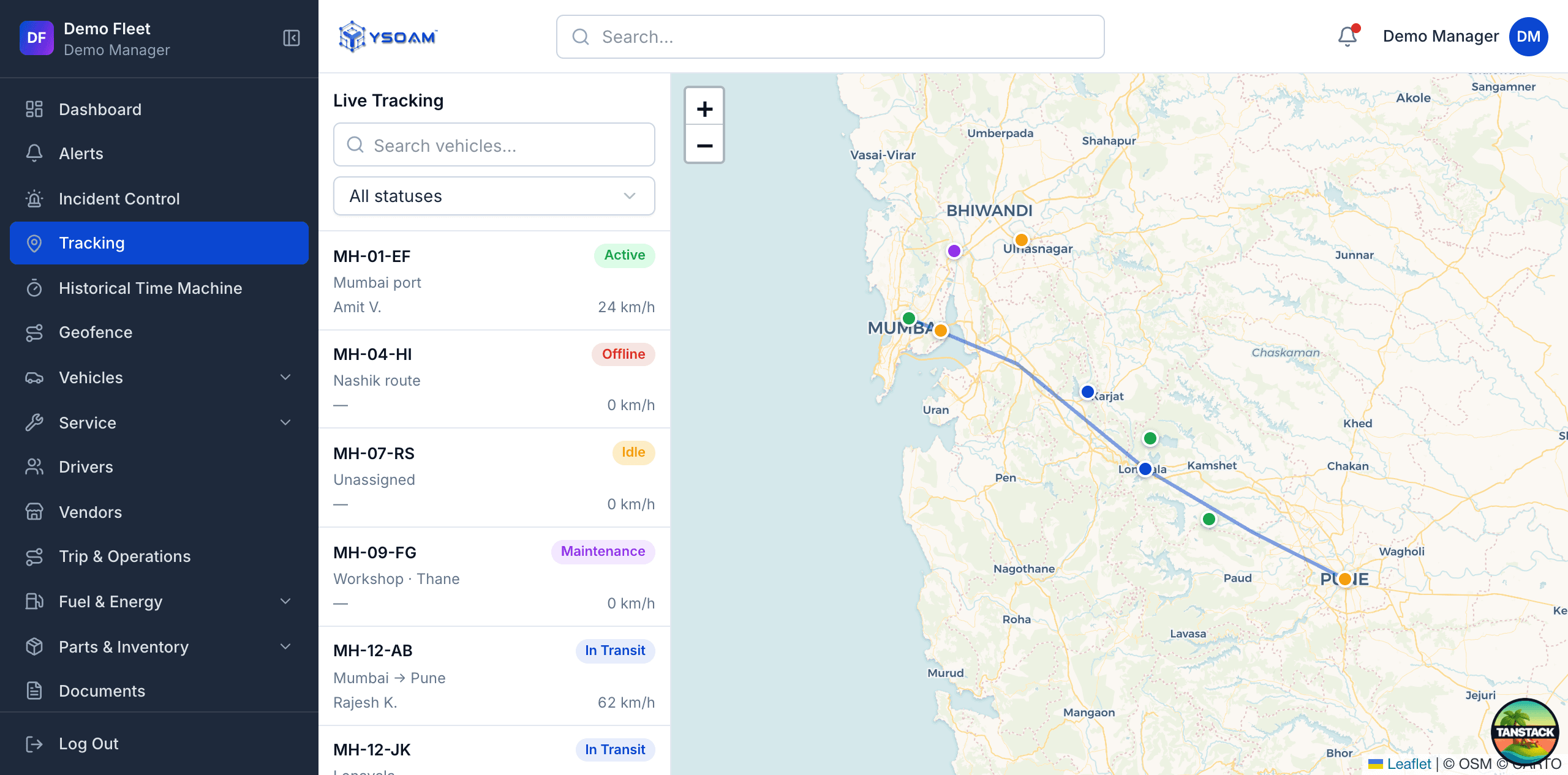Open Trip & Operations page
This screenshot has height=775, width=1568.
click(159, 556)
